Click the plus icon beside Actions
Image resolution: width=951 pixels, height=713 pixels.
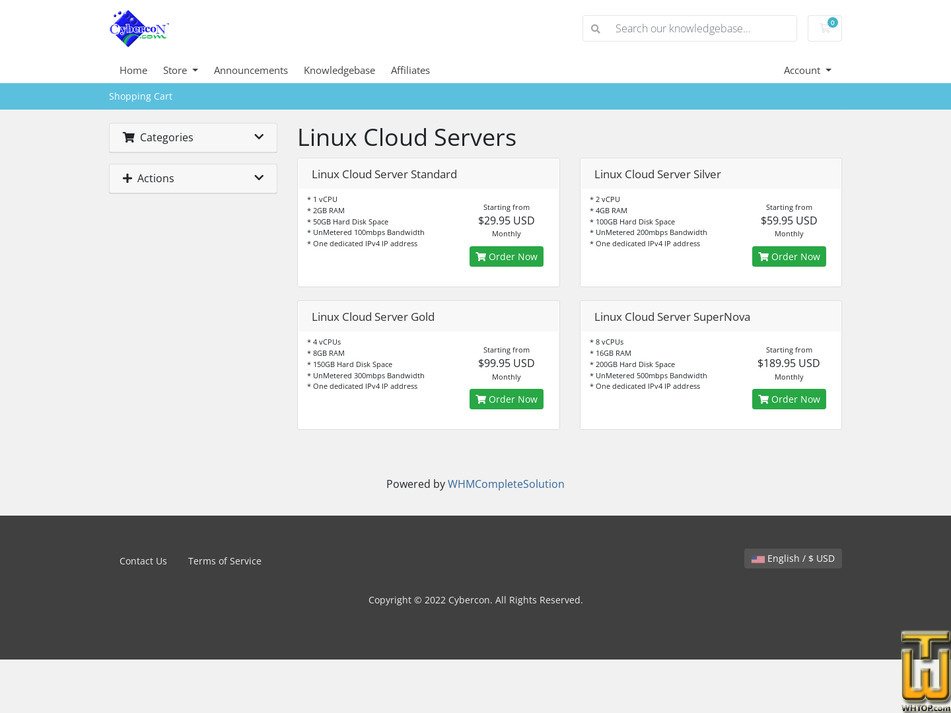pyautogui.click(x=128, y=178)
